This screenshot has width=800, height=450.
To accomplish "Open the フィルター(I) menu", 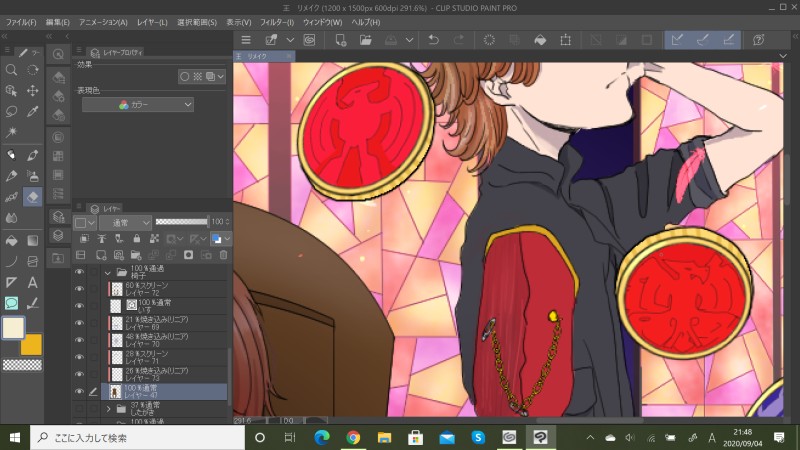I will [277, 22].
